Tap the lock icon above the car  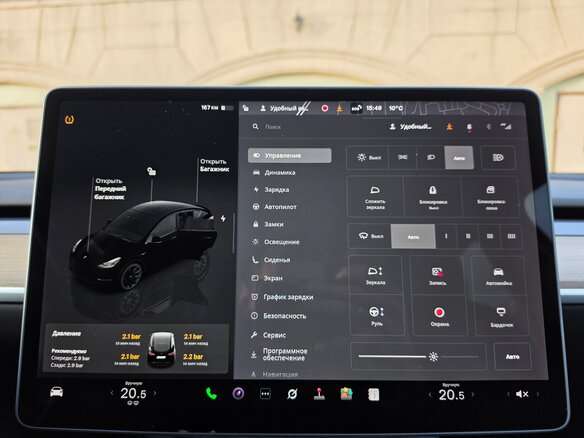click(x=151, y=171)
